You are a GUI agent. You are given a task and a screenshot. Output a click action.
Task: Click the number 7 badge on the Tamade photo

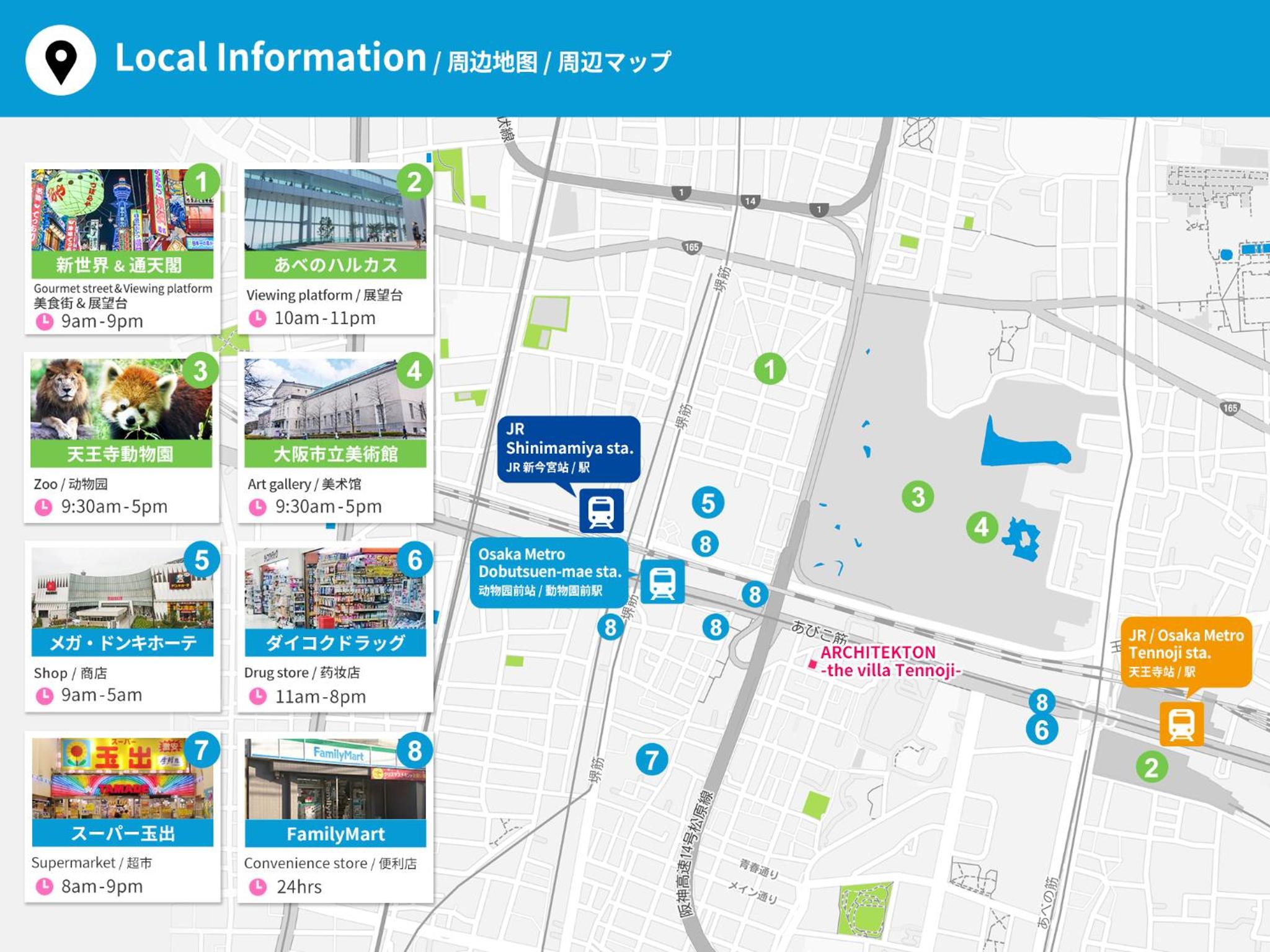pos(202,750)
